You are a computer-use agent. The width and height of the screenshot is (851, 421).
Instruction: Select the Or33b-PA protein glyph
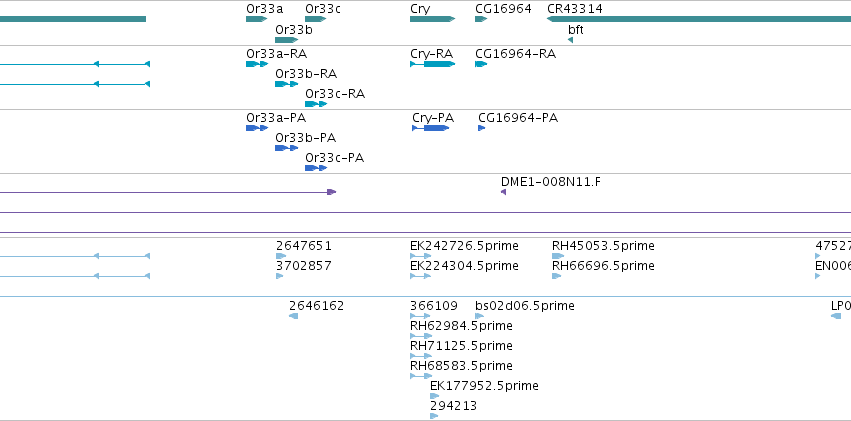click(x=287, y=148)
